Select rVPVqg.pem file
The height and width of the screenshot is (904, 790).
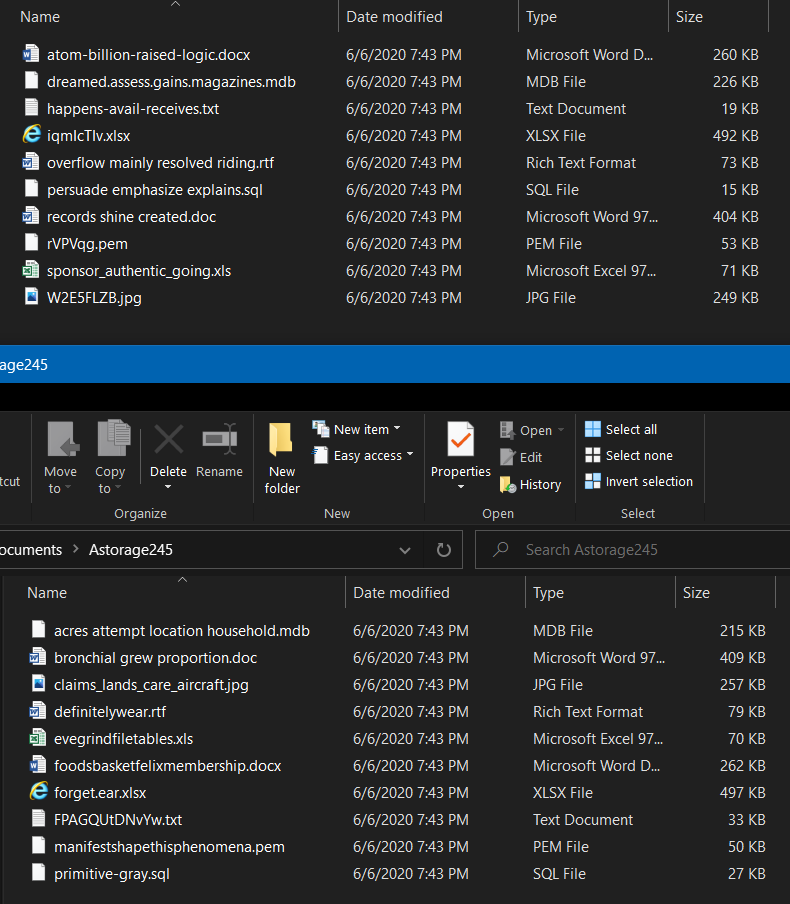(x=88, y=244)
